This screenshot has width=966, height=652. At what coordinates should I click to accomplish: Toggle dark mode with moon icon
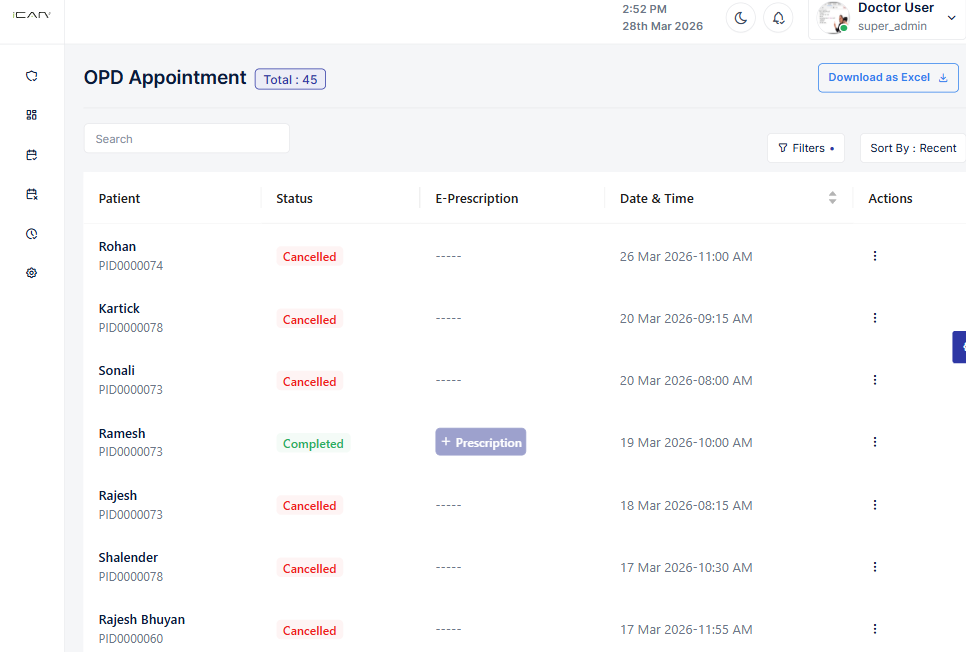point(740,18)
